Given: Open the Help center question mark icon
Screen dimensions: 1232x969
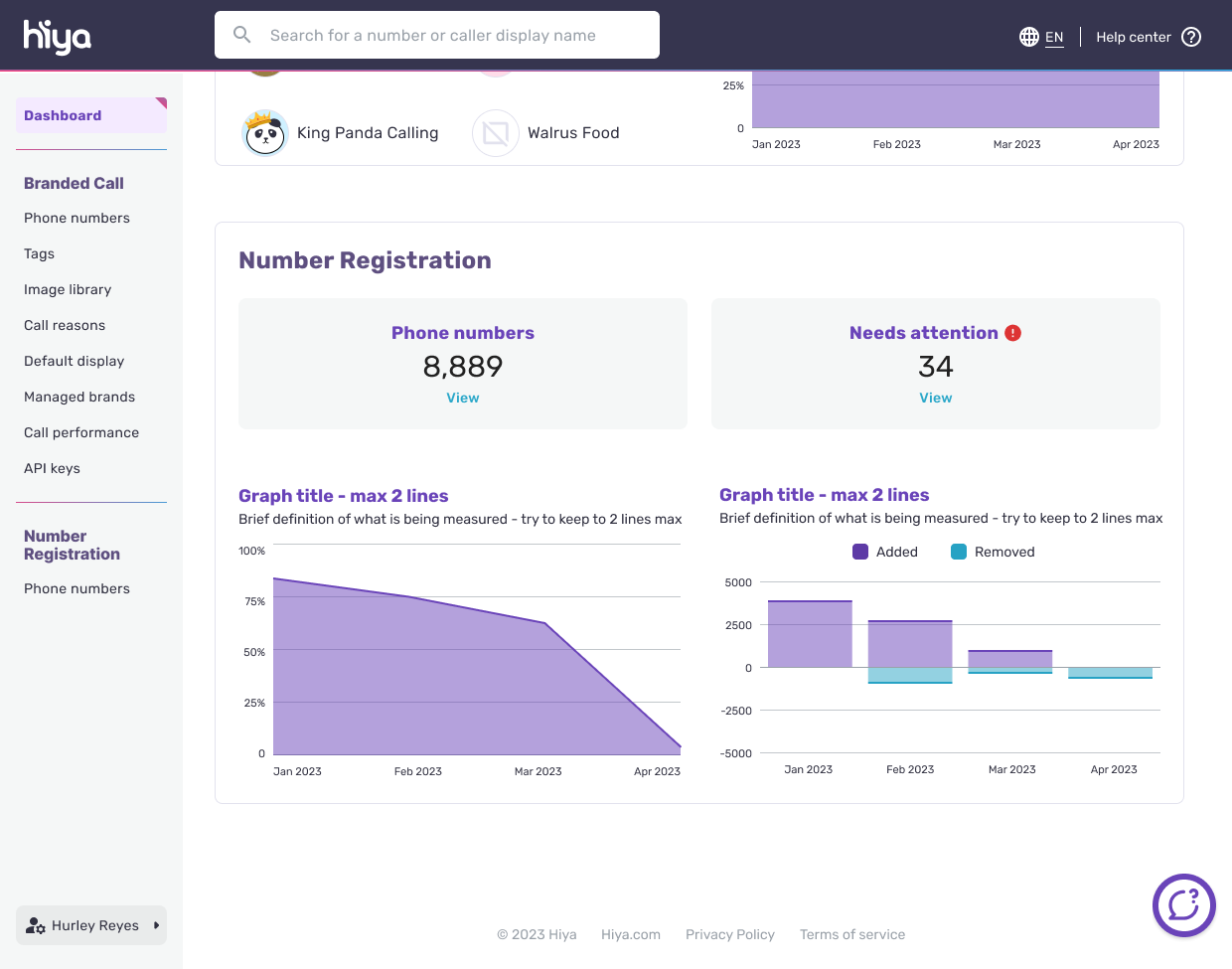Looking at the screenshot, I should pyautogui.click(x=1191, y=37).
